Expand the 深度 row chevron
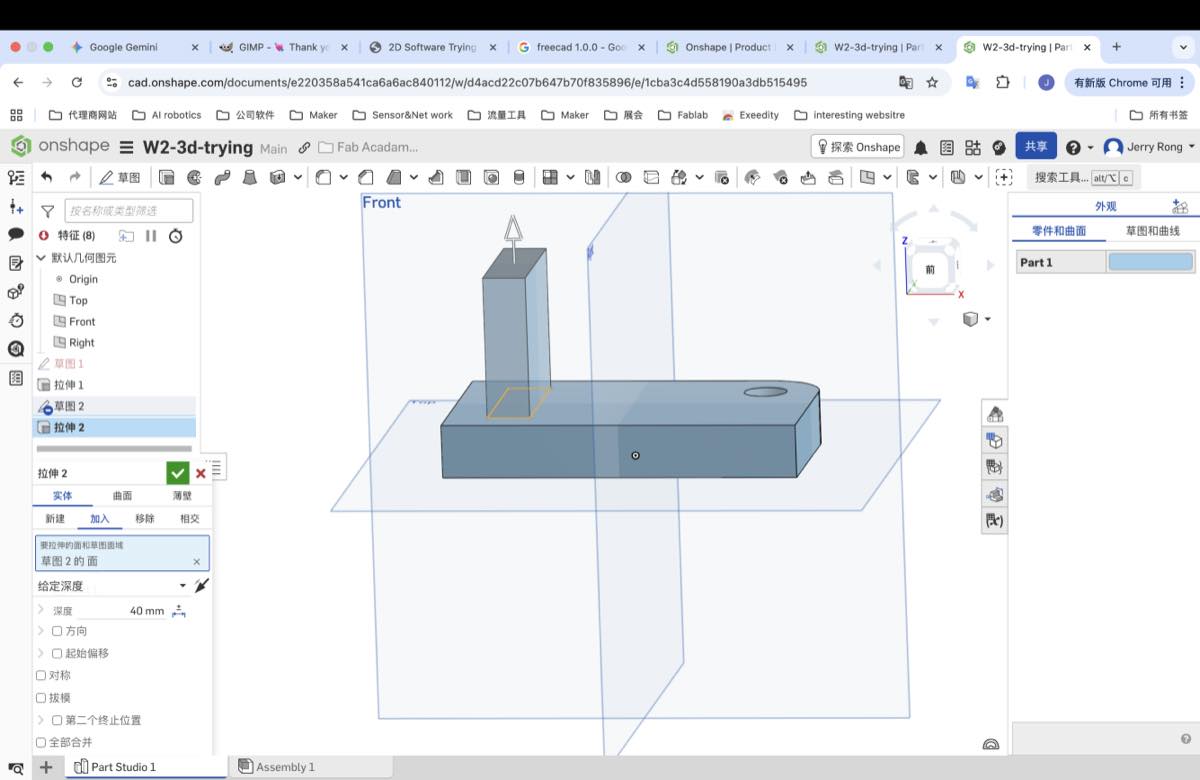The image size is (1200, 780). (41, 610)
